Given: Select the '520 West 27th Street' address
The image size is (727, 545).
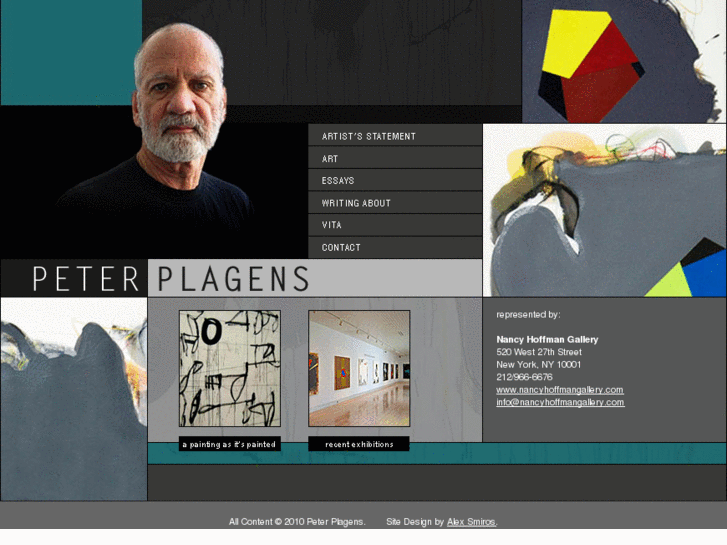Looking at the screenshot, I should point(539,352).
